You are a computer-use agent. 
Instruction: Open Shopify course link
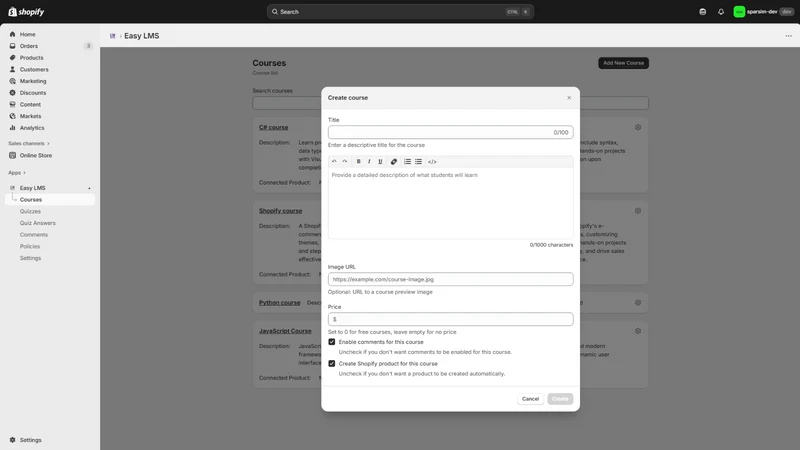coord(281,211)
